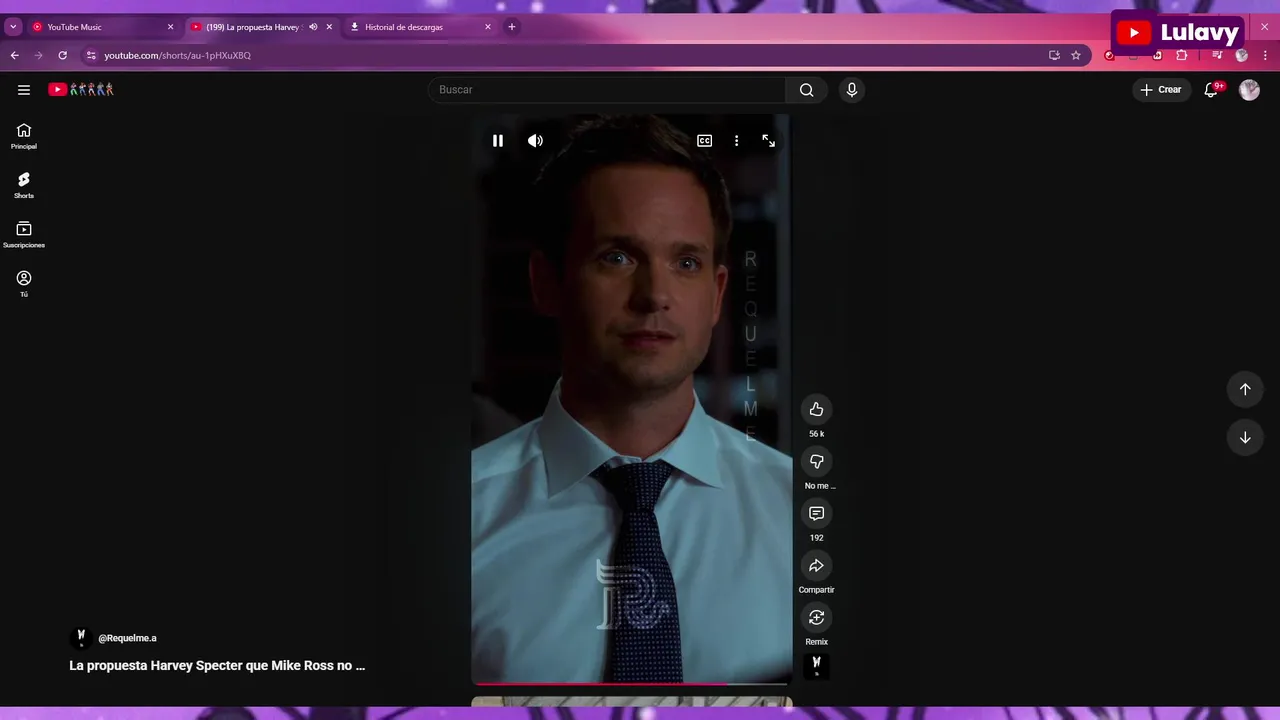Open the account avatar menu
This screenshot has height=720, width=1280.
point(1249,90)
